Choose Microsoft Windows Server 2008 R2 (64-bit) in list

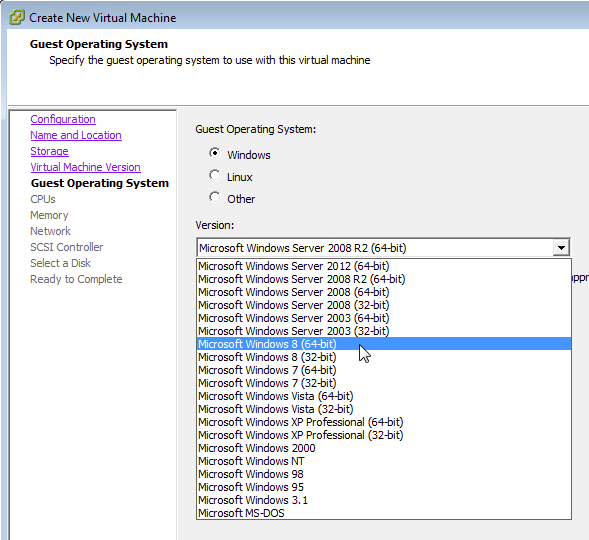(384, 279)
